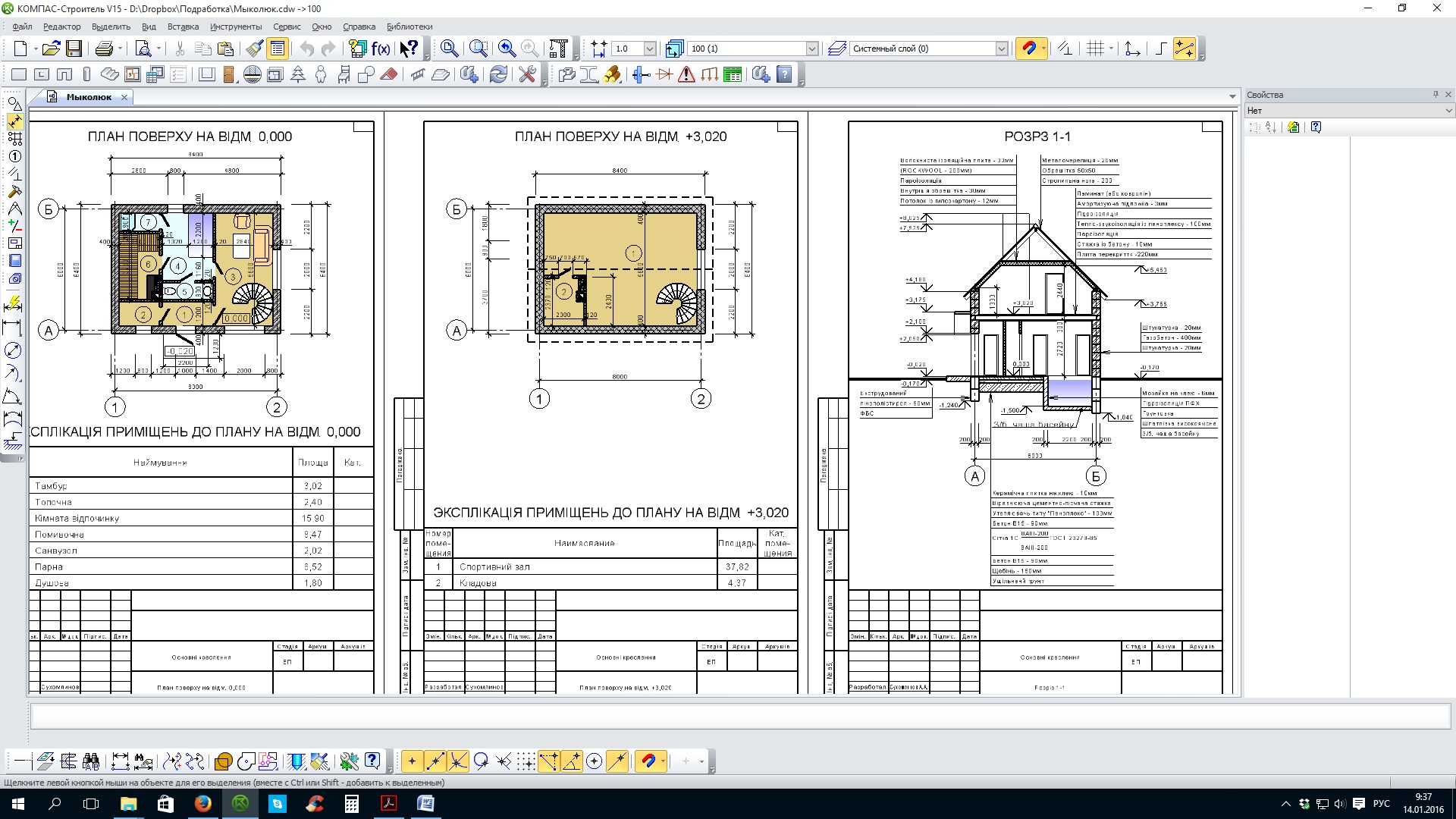Toggle angular snap in the bottom toolbar
The width and height of the screenshot is (1456, 819).
pyautogui.click(x=572, y=761)
